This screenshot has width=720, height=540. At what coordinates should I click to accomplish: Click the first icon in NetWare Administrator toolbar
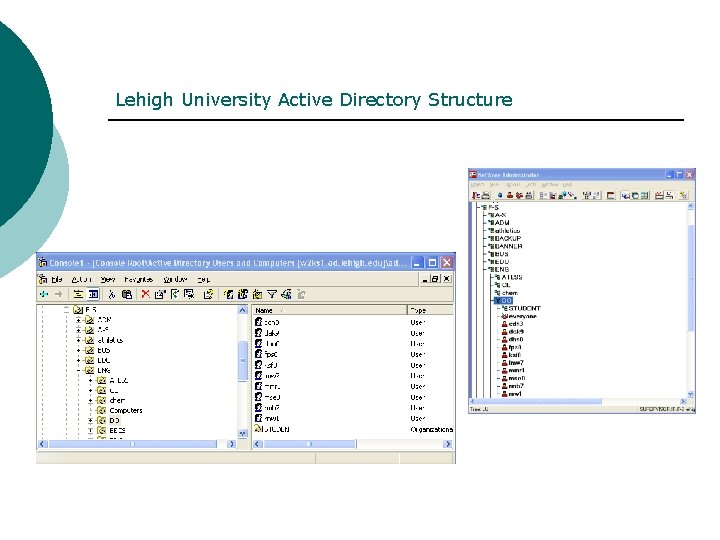[x=476, y=196]
